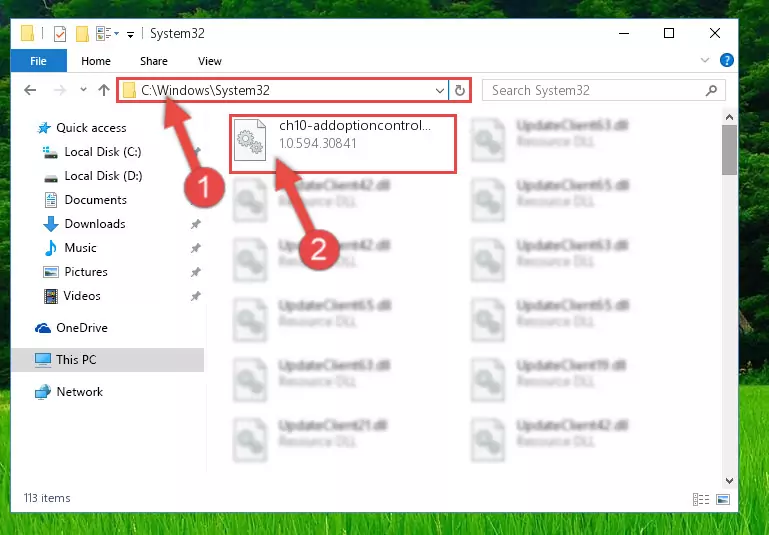The image size is (769, 535).
Task: Switch to the View ribbon tab
Action: [x=209, y=61]
